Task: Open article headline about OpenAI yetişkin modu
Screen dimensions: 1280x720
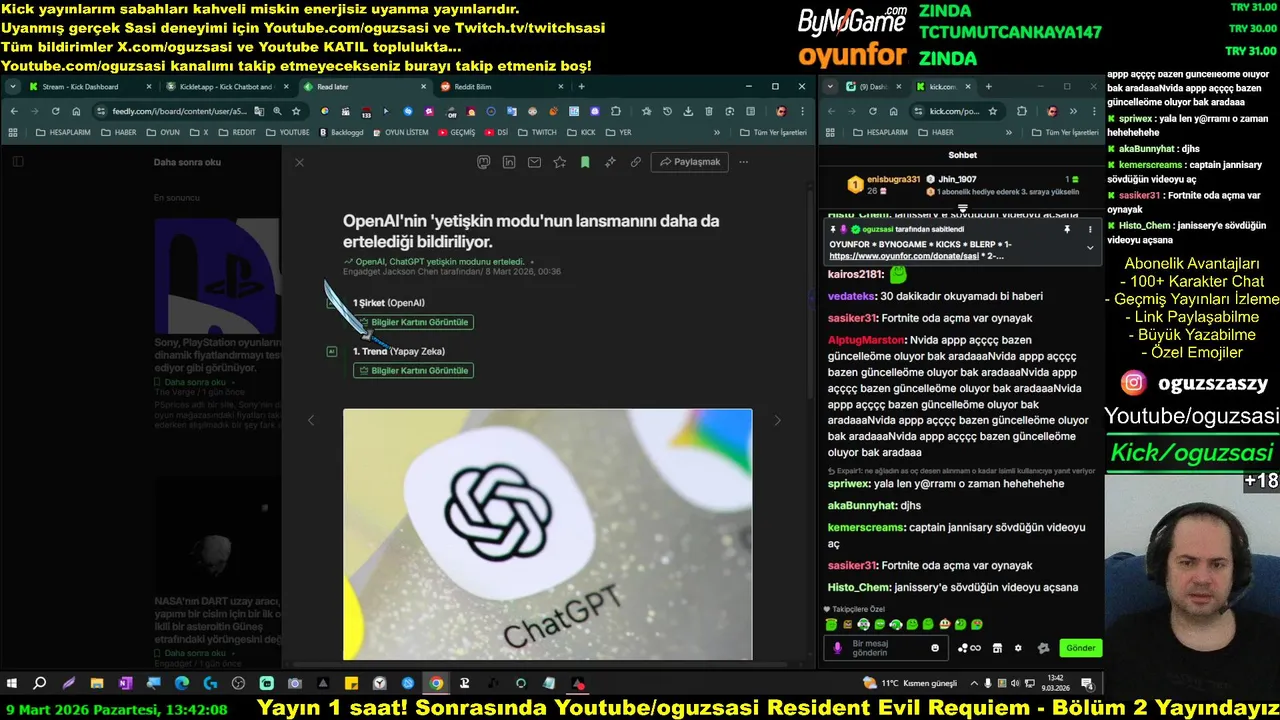Action: pyautogui.click(x=531, y=231)
